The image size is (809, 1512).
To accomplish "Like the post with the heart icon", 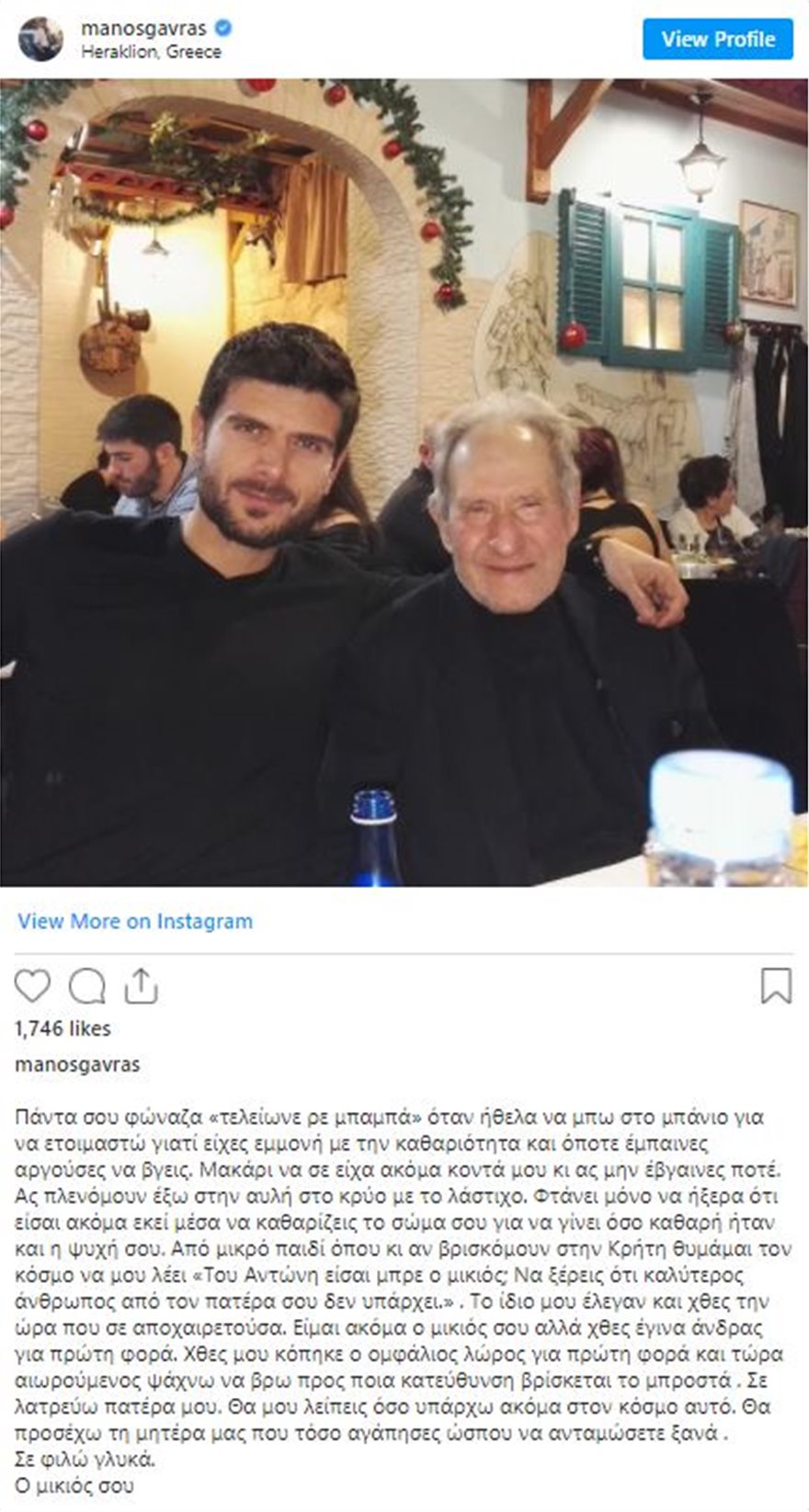I will click(x=32, y=986).
